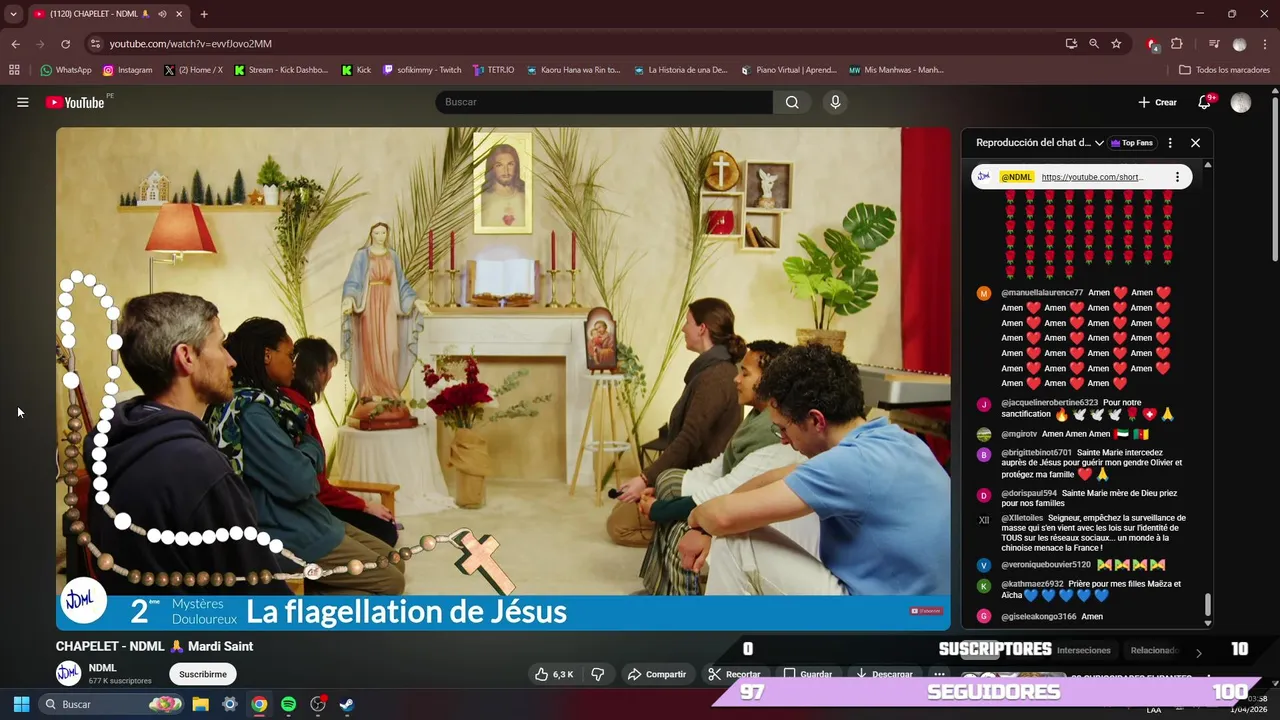Open Piano Virtual bookmark
This screenshot has height=720, width=1280.
pos(789,70)
